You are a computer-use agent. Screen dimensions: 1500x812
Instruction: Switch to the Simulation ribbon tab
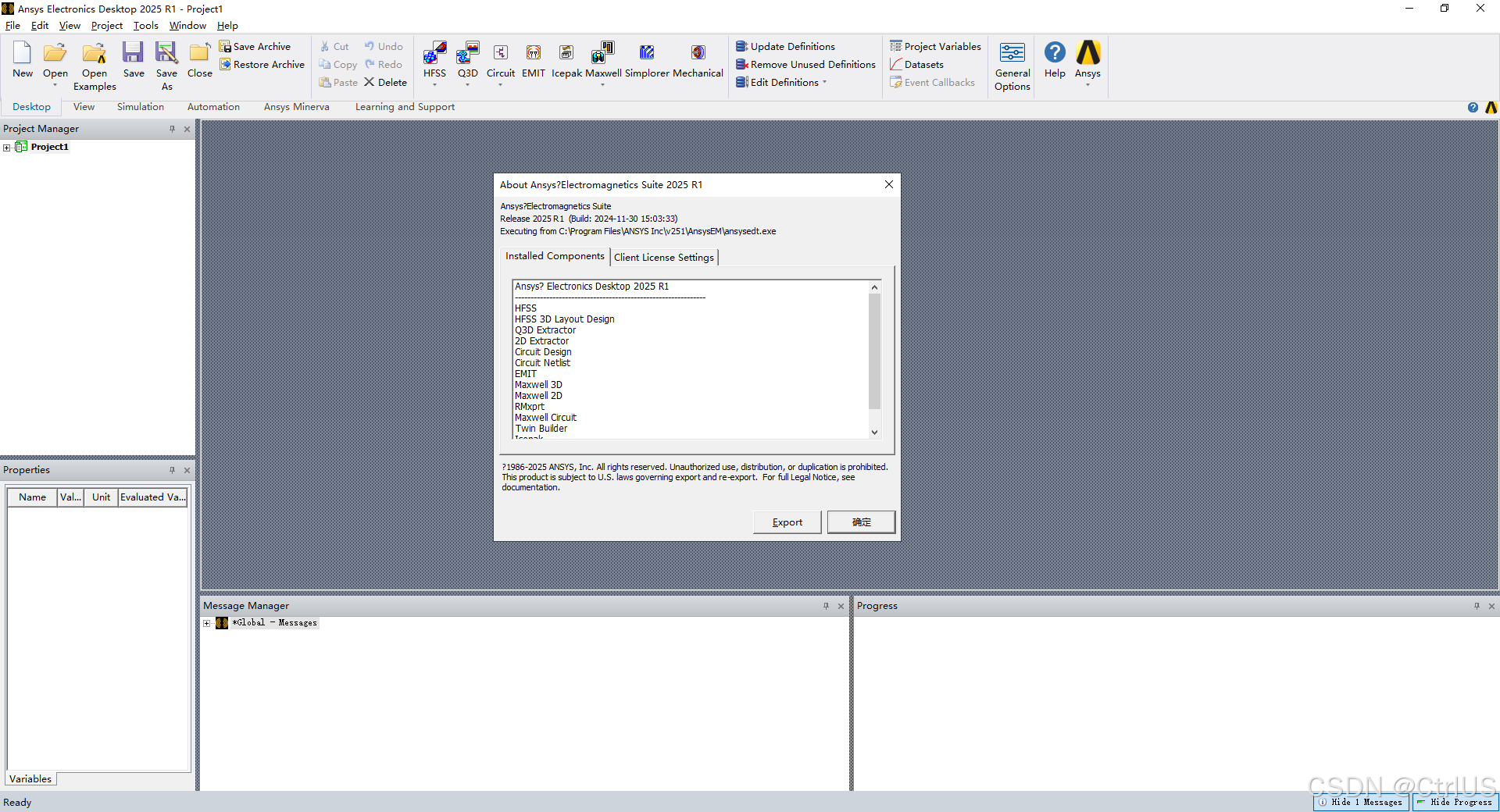click(141, 107)
